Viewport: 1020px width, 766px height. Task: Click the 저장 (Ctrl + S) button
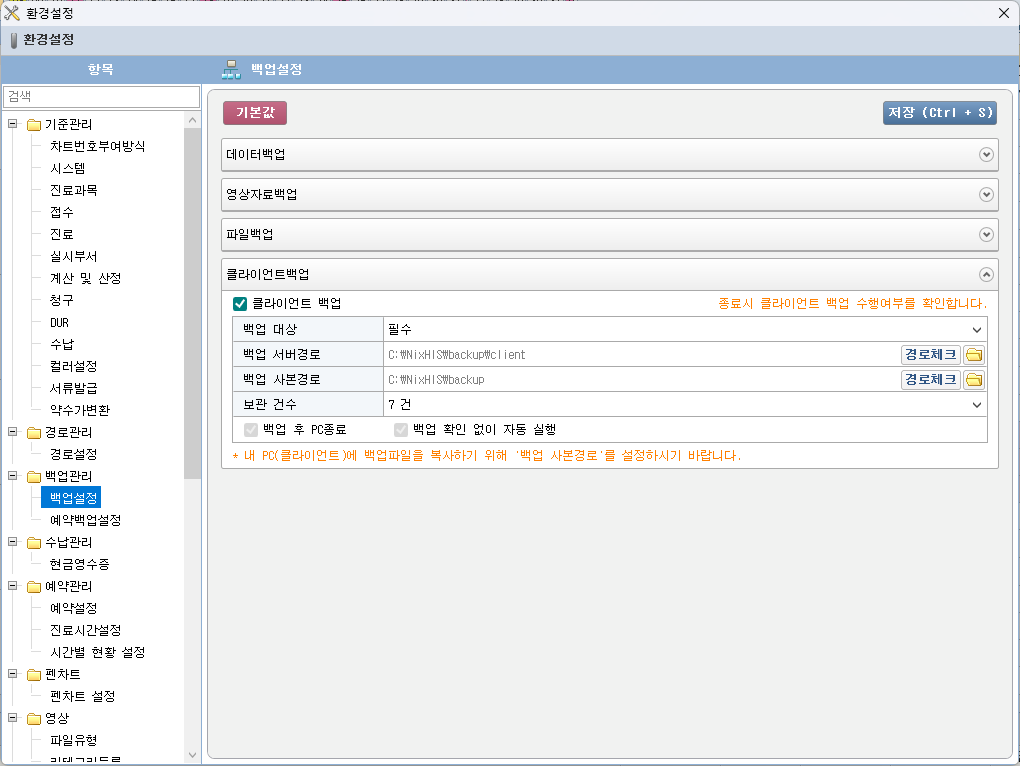939,113
